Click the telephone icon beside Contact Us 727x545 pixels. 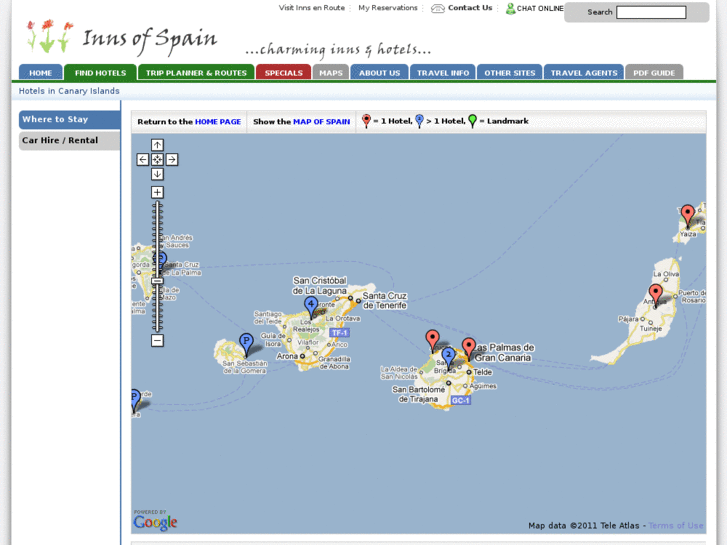click(438, 8)
